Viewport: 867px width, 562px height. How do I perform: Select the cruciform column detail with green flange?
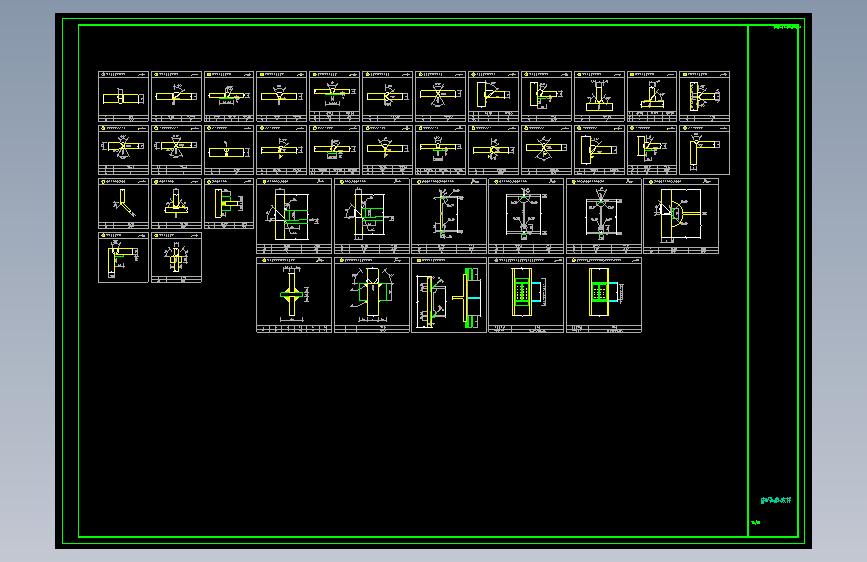tap(294, 295)
